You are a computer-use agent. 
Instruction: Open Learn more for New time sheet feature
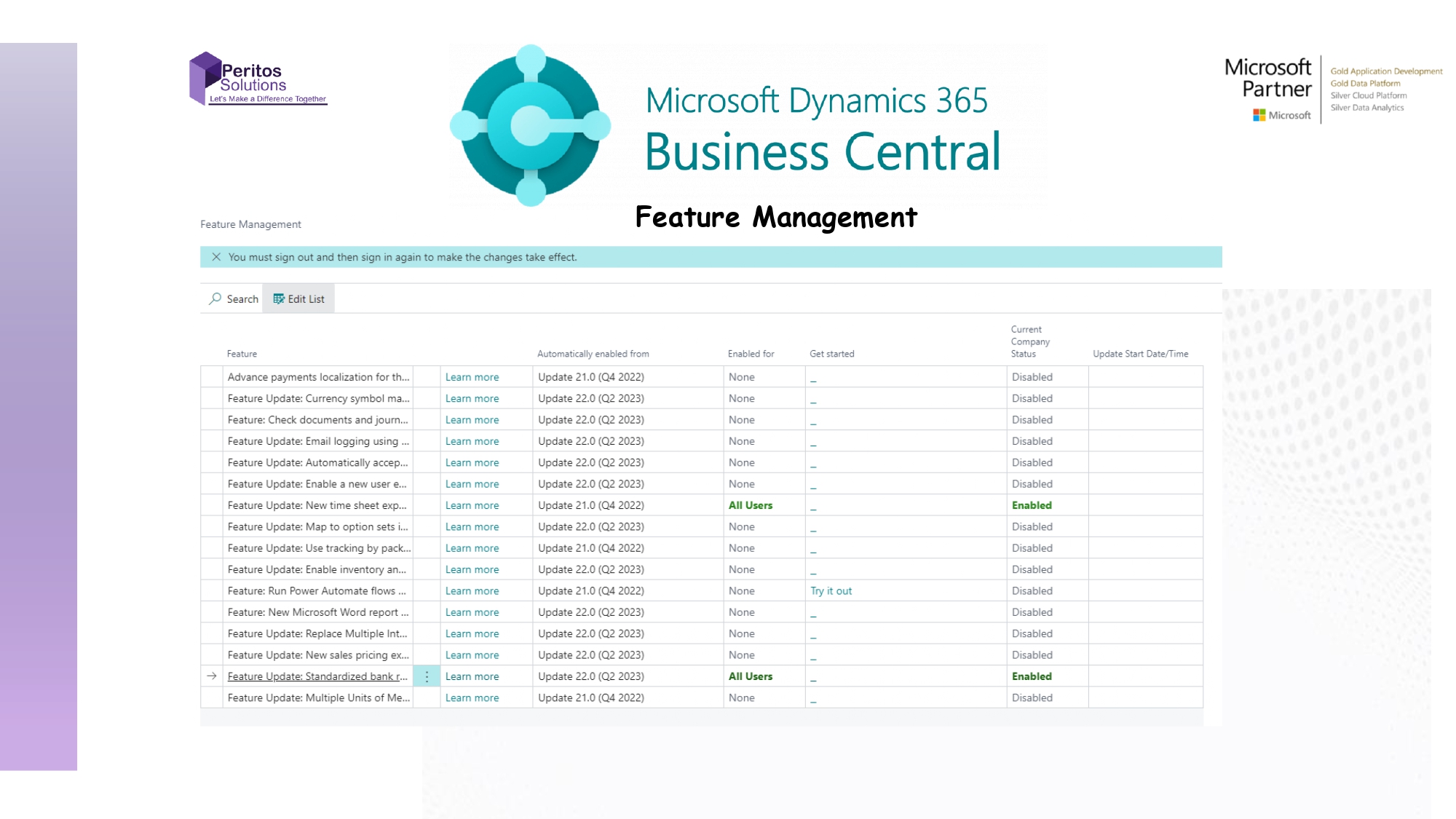tap(472, 505)
